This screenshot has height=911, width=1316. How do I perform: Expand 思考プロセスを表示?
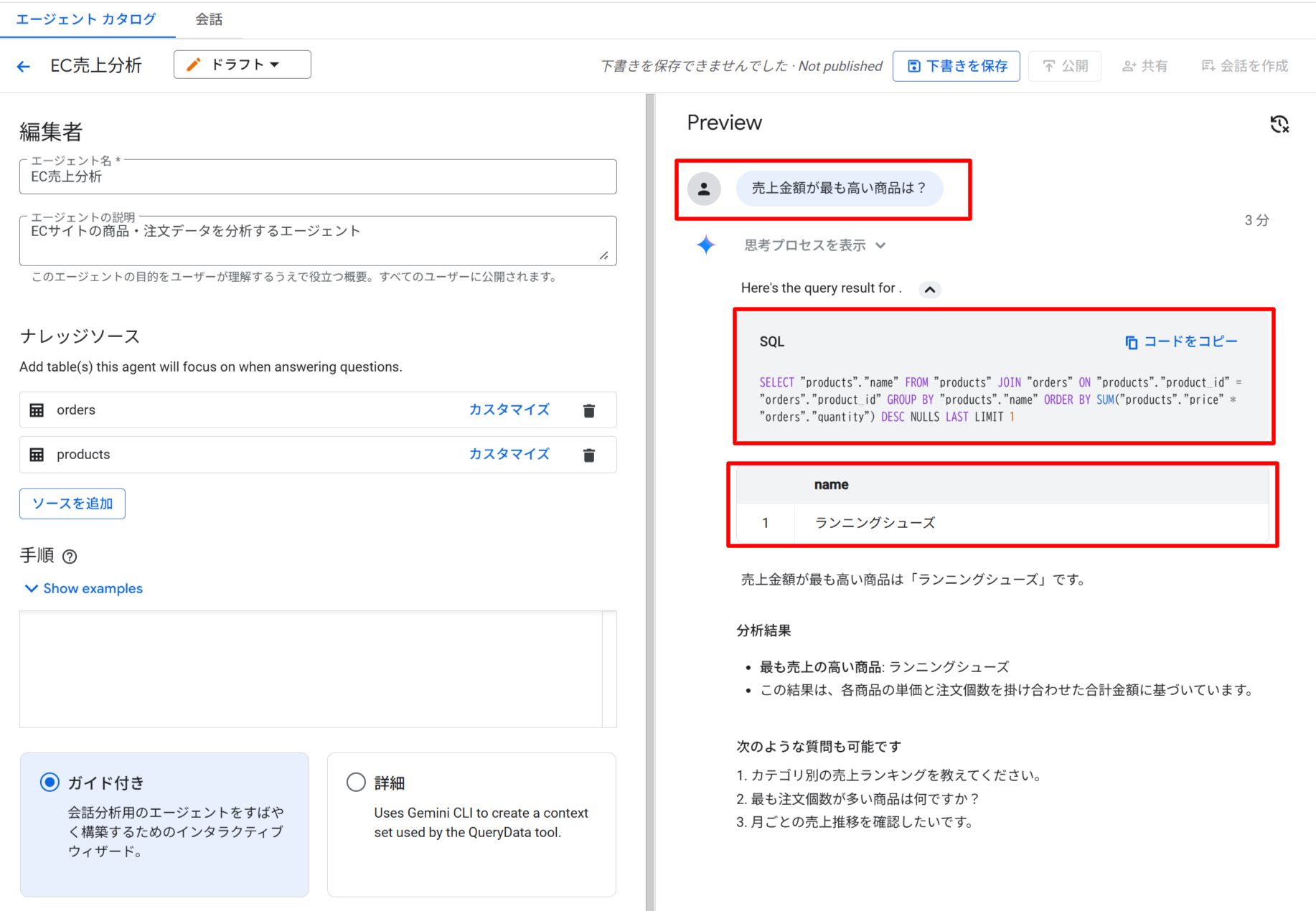click(x=815, y=245)
